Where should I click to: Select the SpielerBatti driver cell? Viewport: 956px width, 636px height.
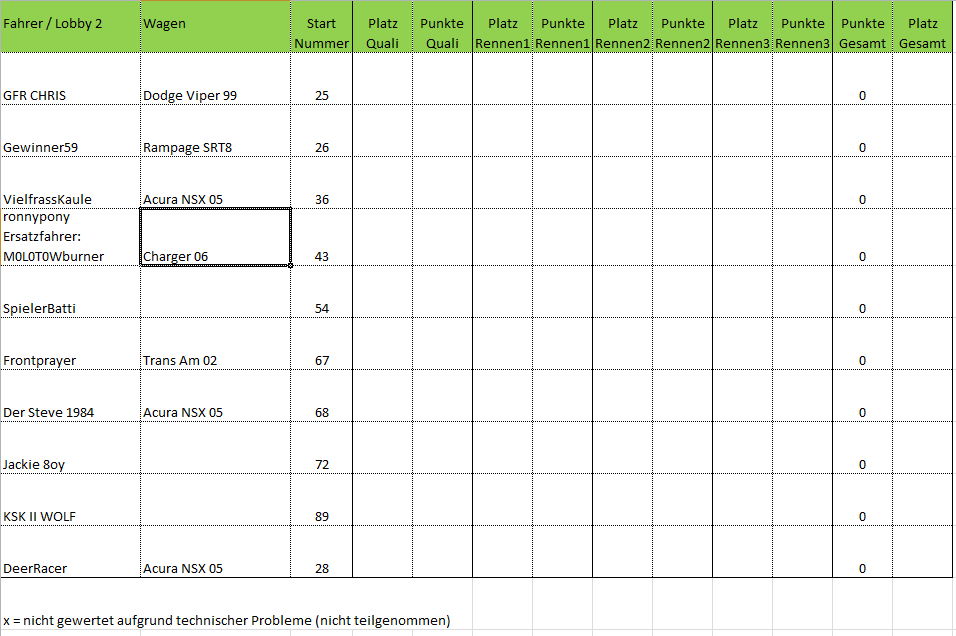click(x=70, y=308)
